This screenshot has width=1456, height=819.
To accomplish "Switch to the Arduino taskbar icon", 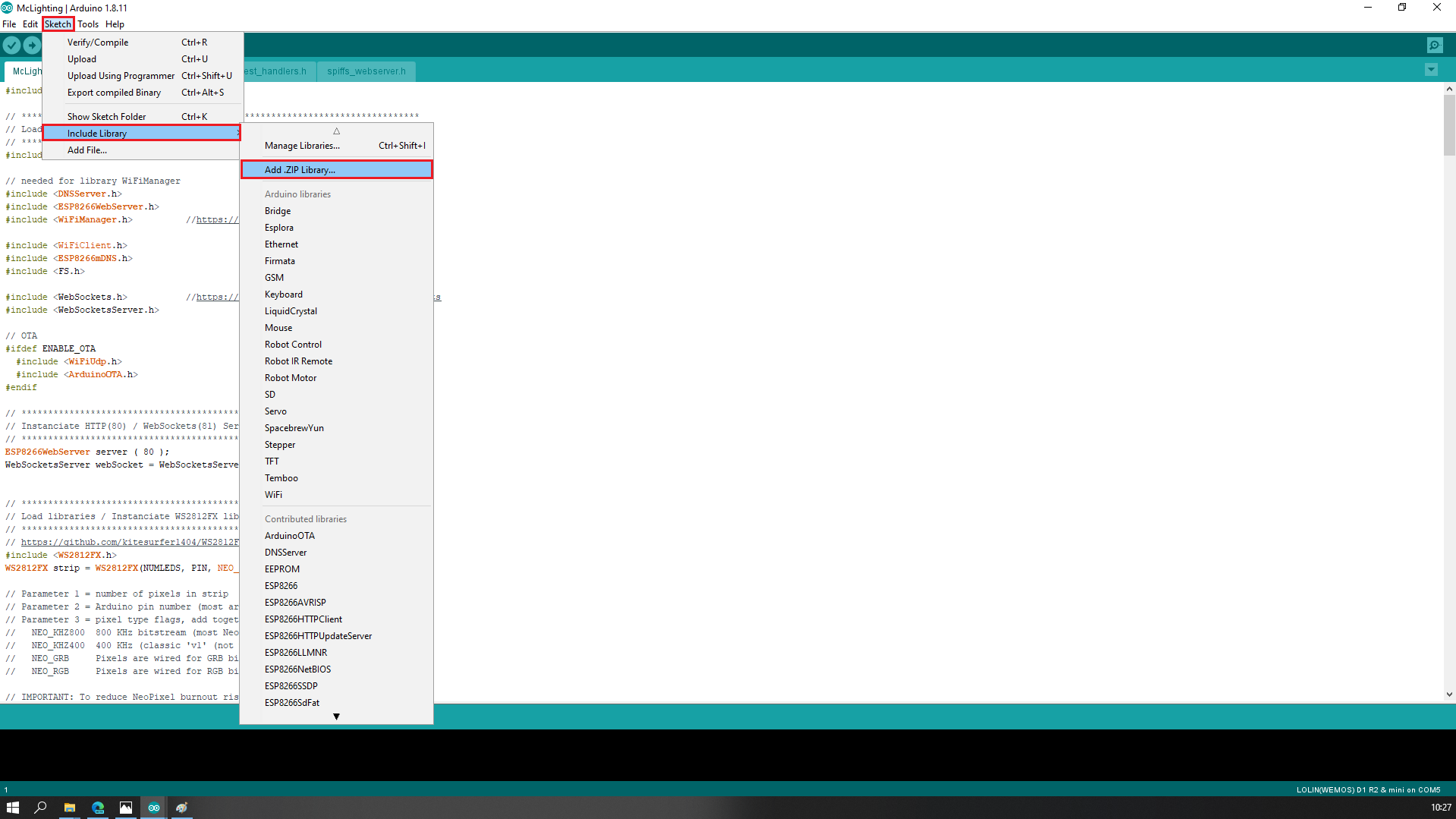I will pos(154,808).
